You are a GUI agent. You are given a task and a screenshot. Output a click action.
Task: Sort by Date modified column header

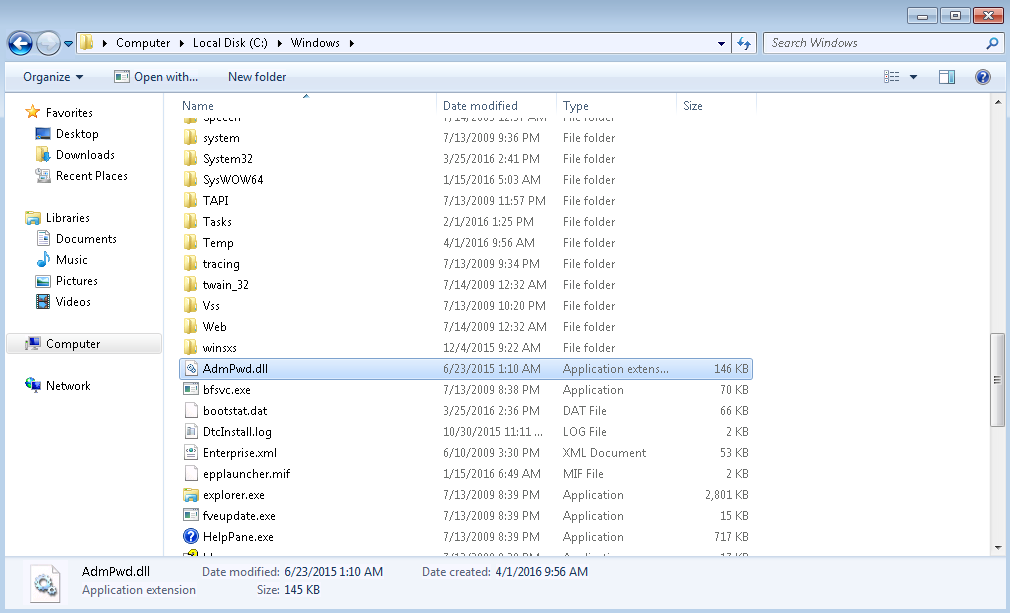click(496, 106)
